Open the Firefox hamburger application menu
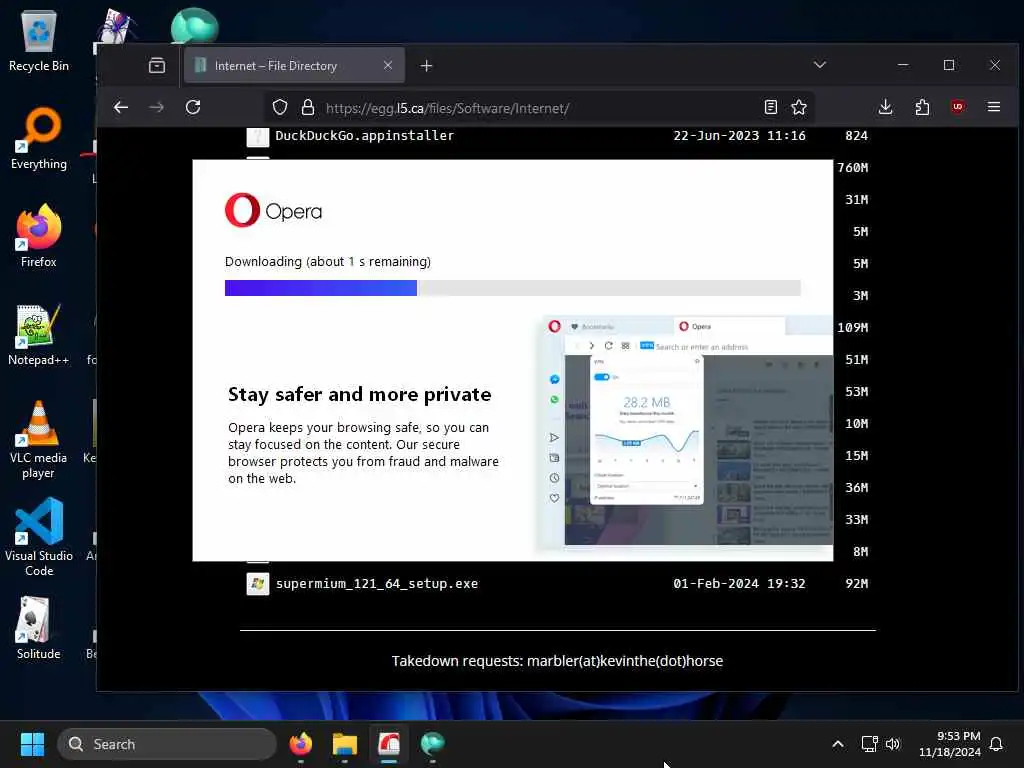 coord(994,106)
